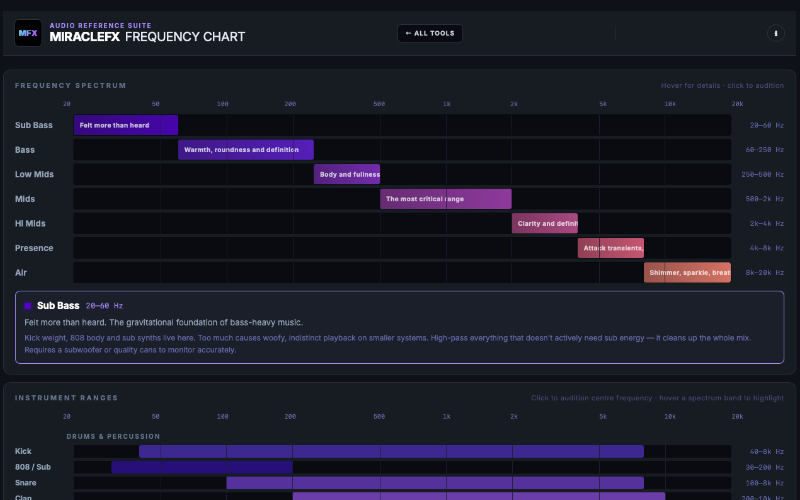Click the MFX logo icon
Image resolution: width=800 pixels, height=500 pixels.
(x=28, y=33)
